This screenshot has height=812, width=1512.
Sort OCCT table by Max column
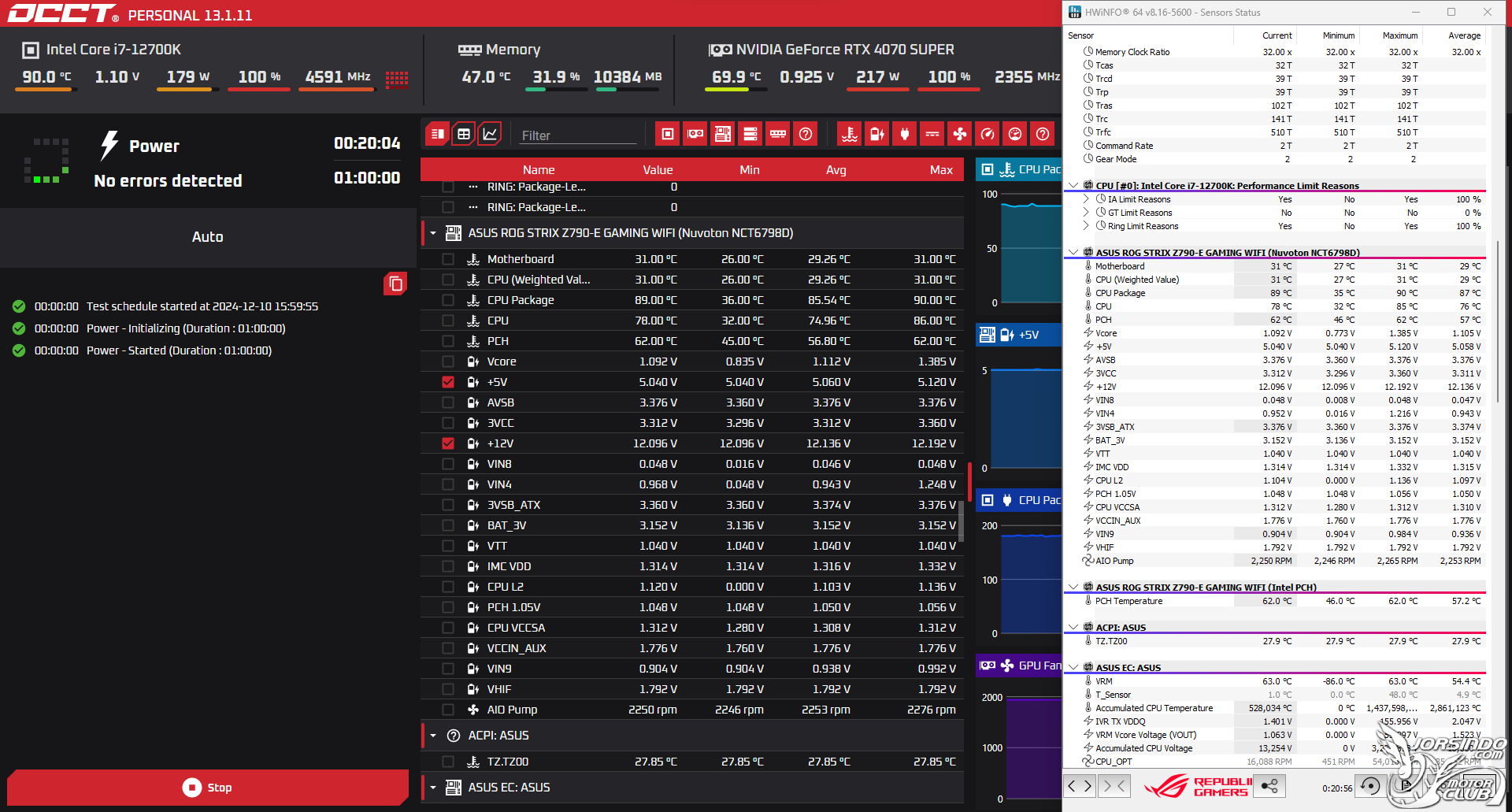941,170
